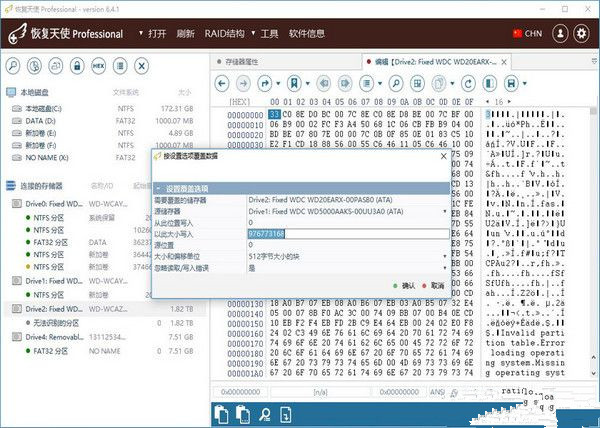Viewport: 600px width, 428px height.
Task: Open dropdown arrow beside the bookmark icon
Action: pyautogui.click(x=308, y=83)
